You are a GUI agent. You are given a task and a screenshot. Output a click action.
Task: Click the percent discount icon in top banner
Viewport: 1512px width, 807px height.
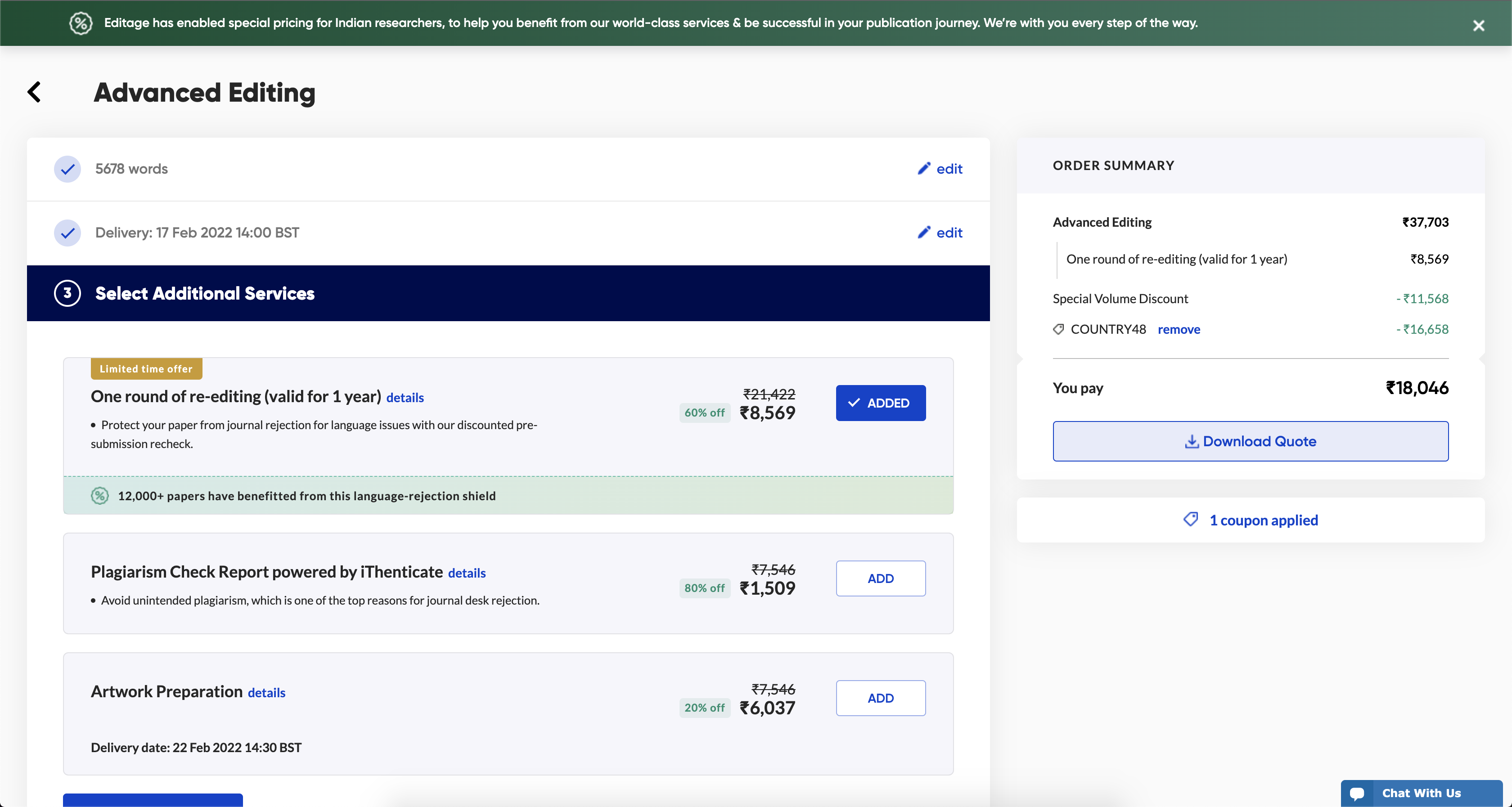coord(81,23)
